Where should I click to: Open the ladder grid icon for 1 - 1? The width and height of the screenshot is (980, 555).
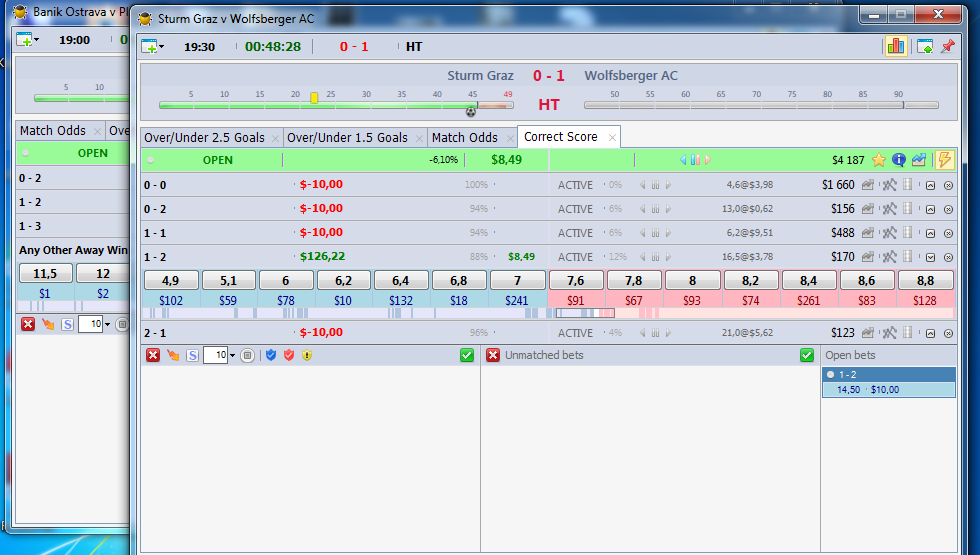908,232
